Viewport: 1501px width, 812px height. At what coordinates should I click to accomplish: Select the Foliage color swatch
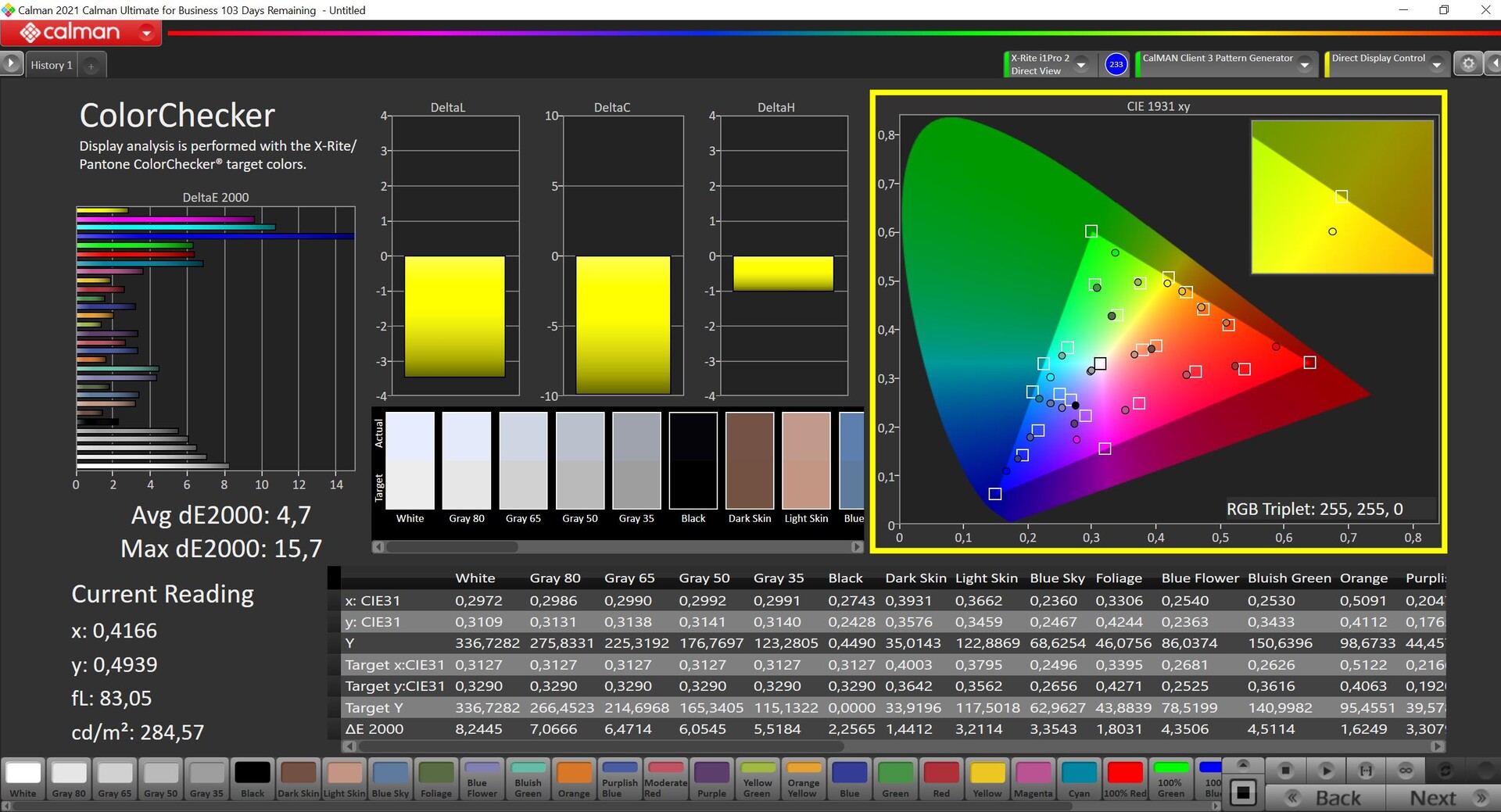coord(436,779)
